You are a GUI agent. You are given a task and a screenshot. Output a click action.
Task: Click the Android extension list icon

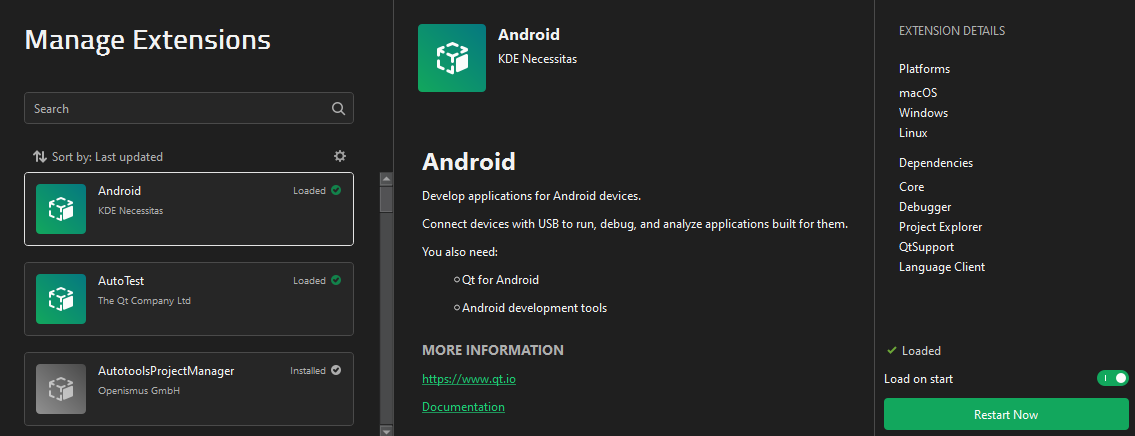point(61,209)
